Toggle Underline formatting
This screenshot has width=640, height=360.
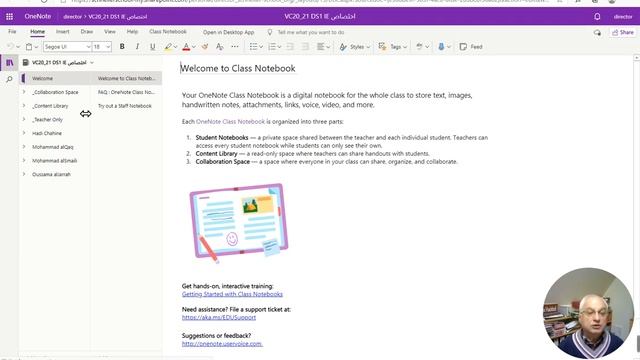(153, 47)
